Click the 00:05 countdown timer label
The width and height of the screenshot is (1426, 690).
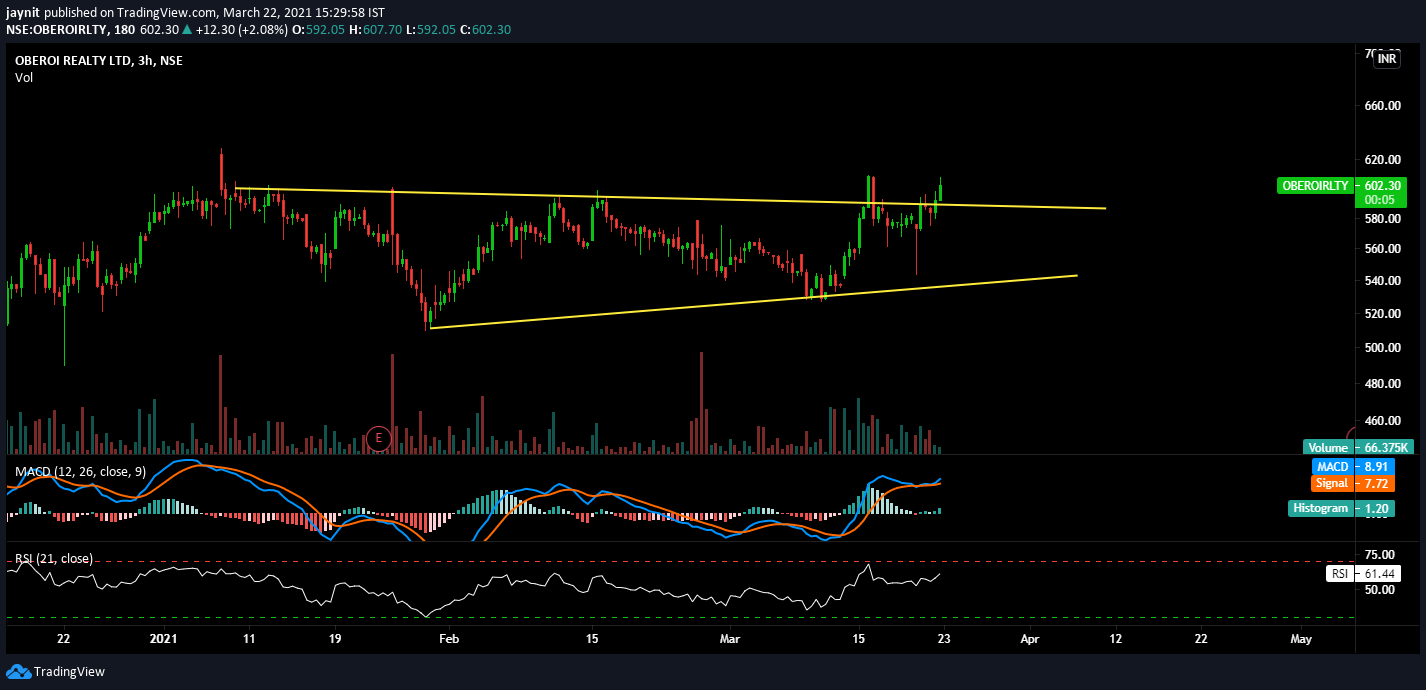tap(1378, 199)
